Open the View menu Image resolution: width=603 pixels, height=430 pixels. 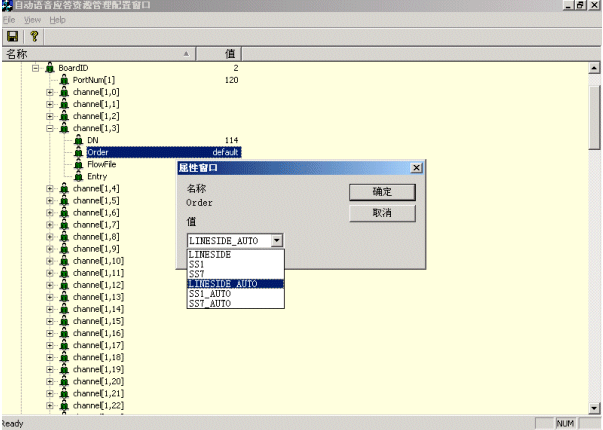[32, 20]
